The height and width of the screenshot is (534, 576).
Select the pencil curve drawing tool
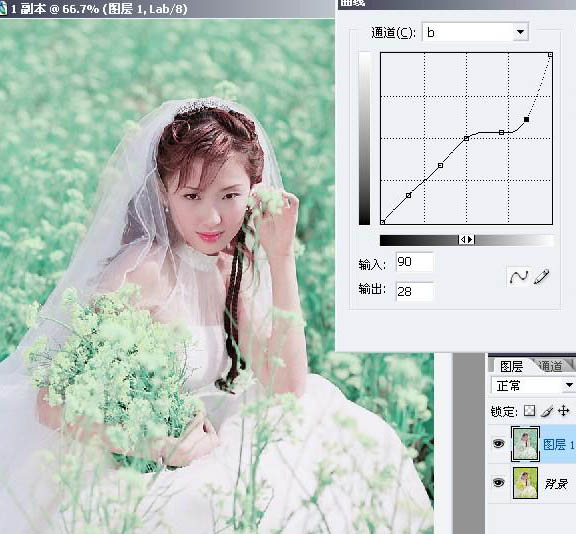[541, 276]
